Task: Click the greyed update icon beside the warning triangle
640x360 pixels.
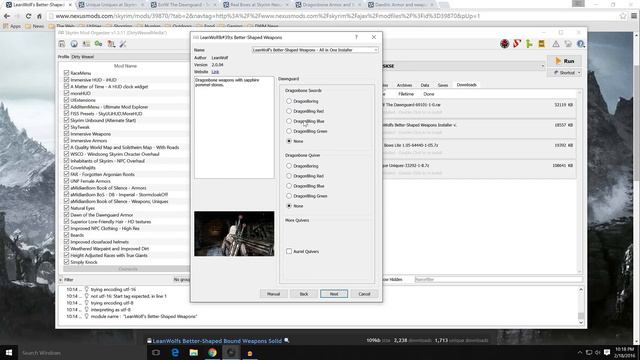Action: (568, 44)
